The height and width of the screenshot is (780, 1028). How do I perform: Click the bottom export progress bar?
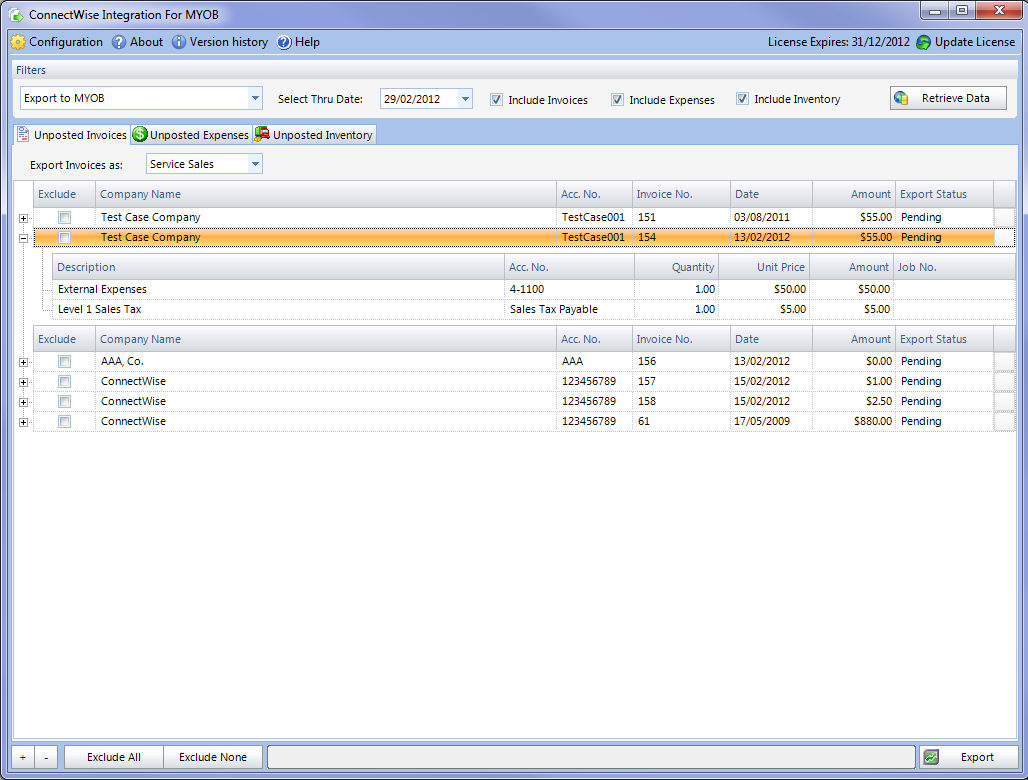coord(591,757)
